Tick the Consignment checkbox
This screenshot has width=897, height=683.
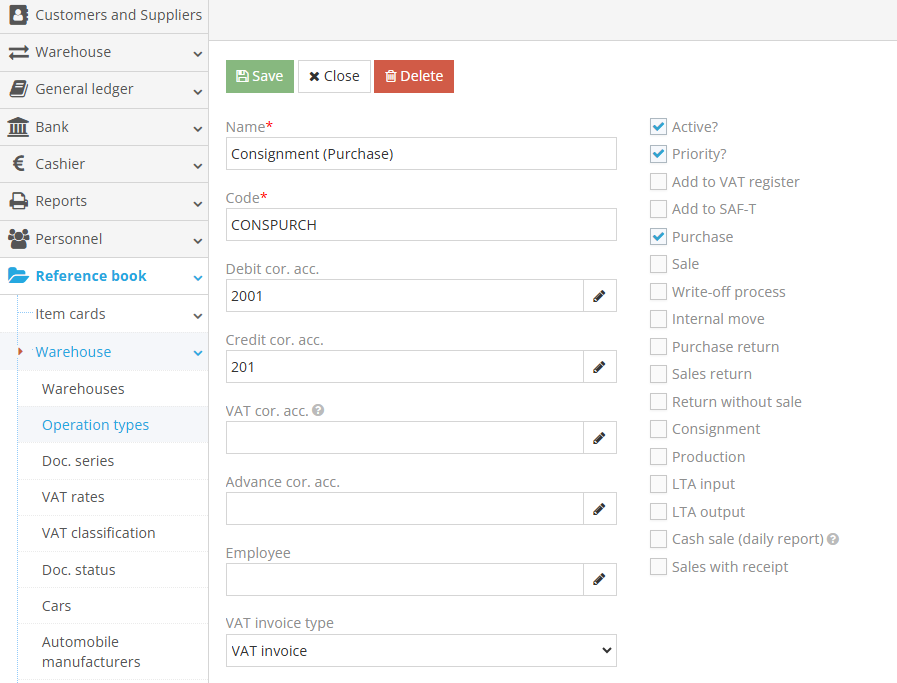[658, 429]
